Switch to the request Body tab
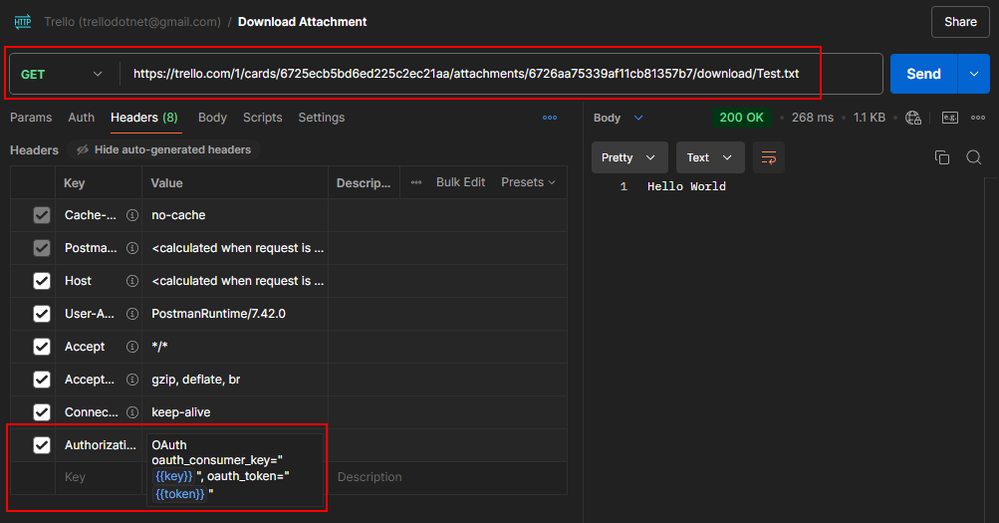 [212, 118]
